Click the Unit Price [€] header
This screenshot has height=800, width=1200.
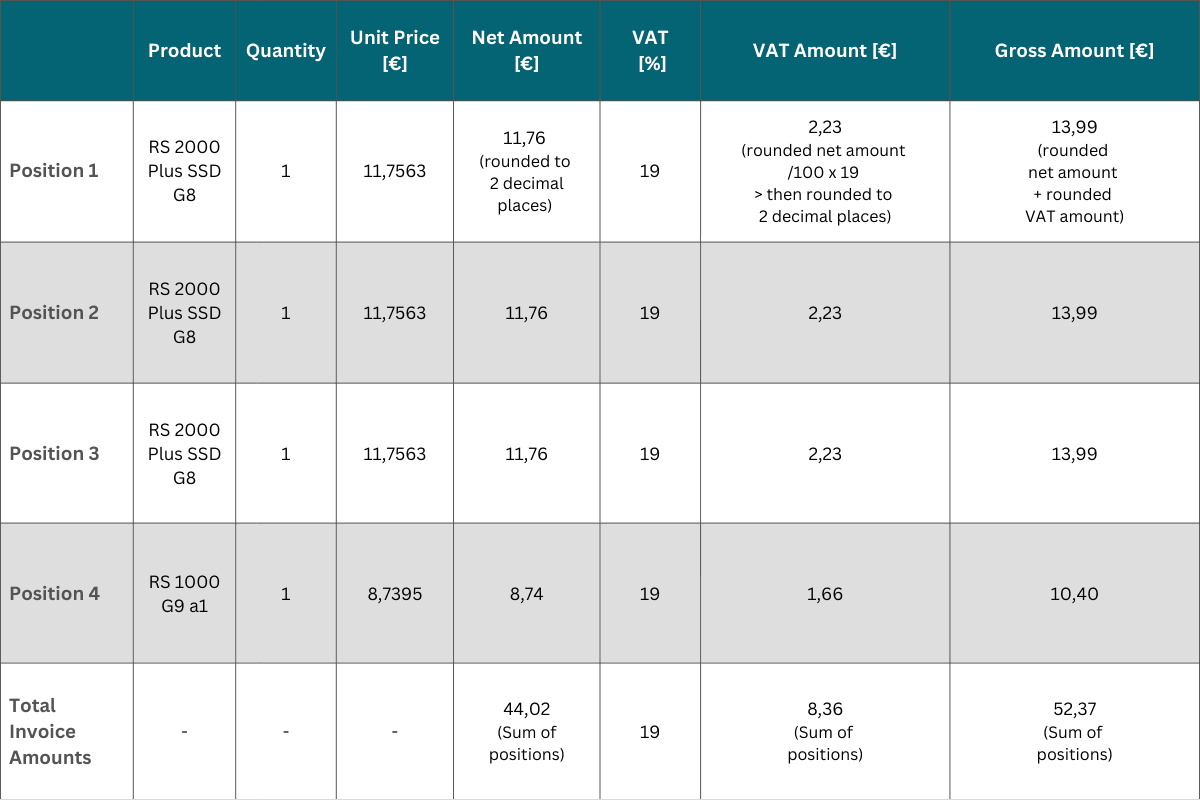395,50
